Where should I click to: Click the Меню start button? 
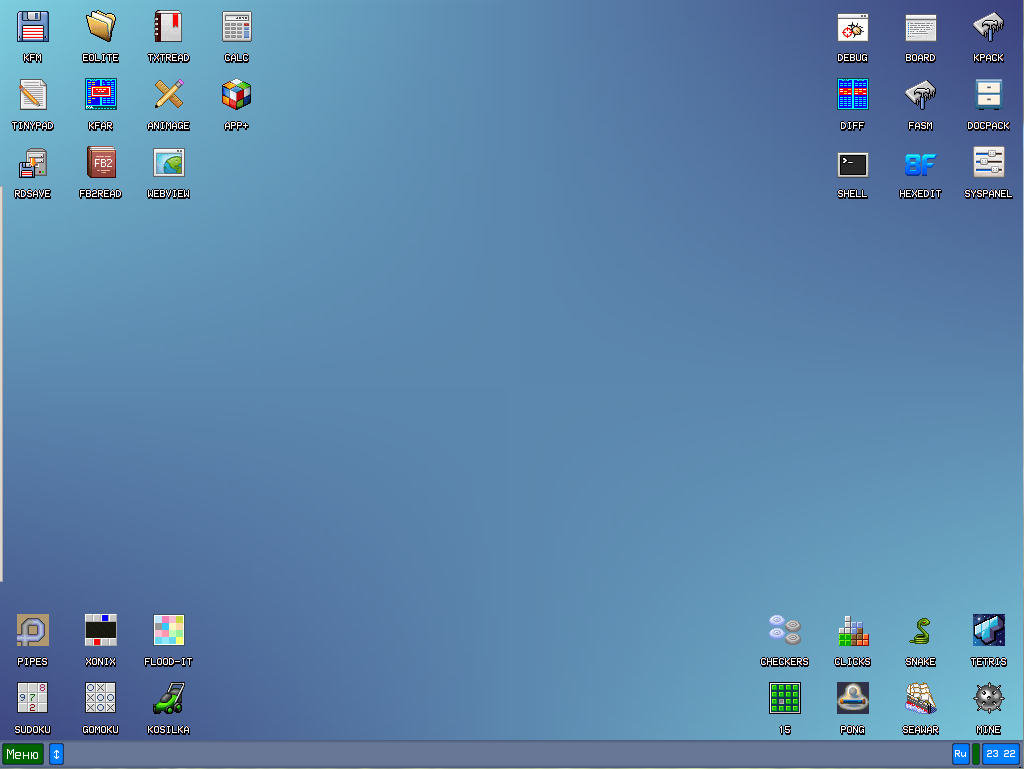click(23, 754)
